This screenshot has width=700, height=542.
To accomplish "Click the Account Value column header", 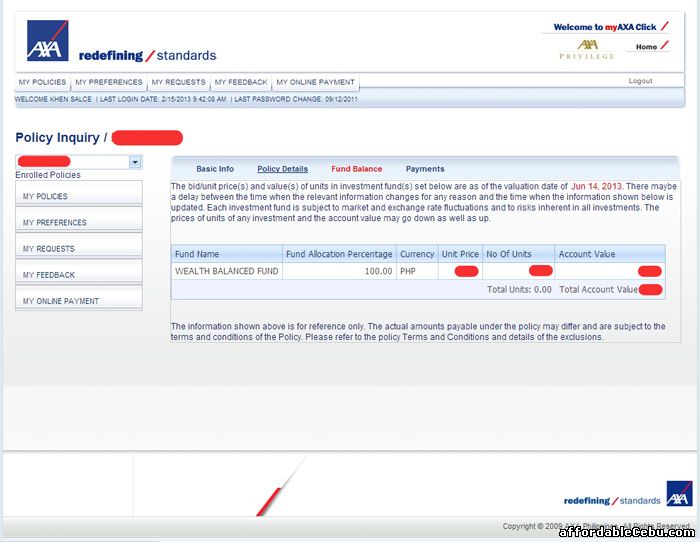I will tap(610, 254).
